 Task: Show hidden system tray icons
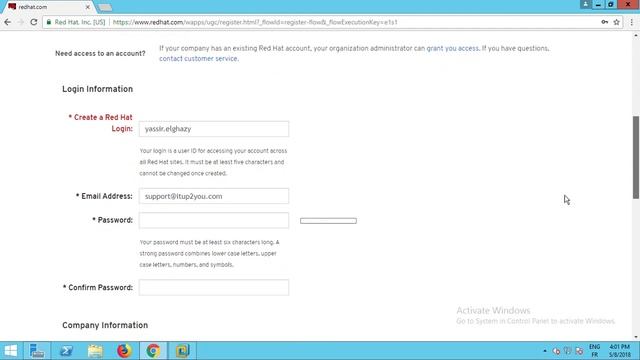(x=544, y=351)
